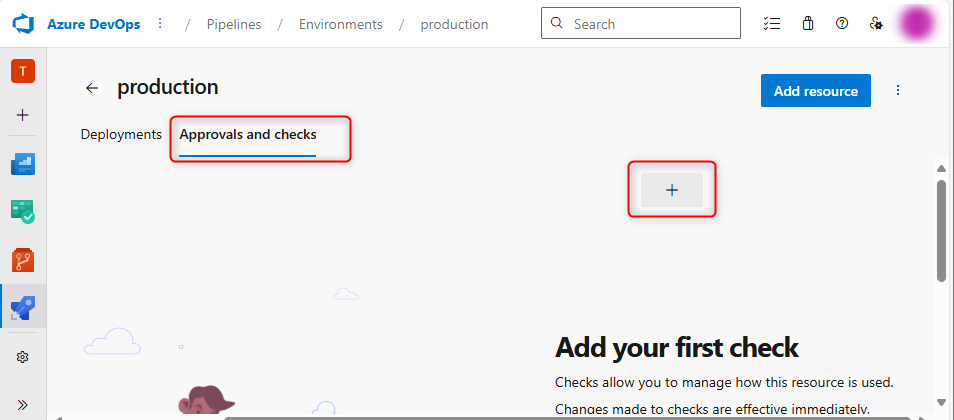Image resolution: width=954 pixels, height=420 pixels.
Task: Click the Azure DevOps logo icon
Action: pos(24,24)
